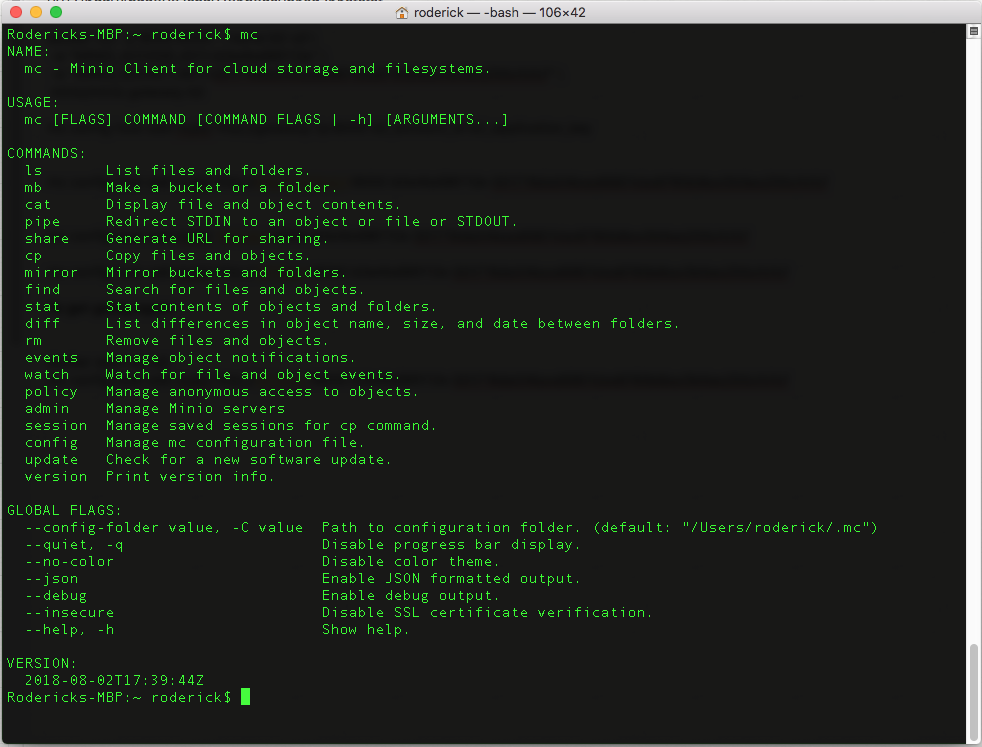Click the text 'Manage anonymous access to objects.'
The width and height of the screenshot is (982, 747).
tap(262, 391)
